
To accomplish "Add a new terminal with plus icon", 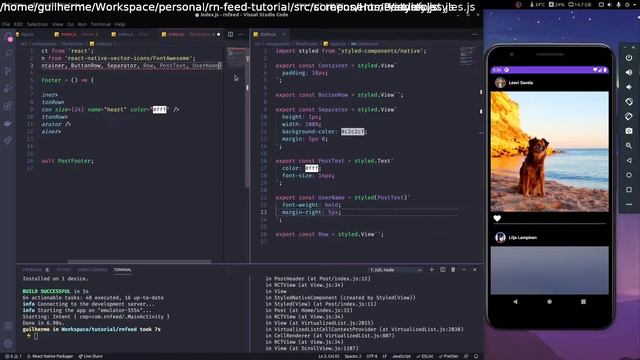I will click(x=432, y=269).
